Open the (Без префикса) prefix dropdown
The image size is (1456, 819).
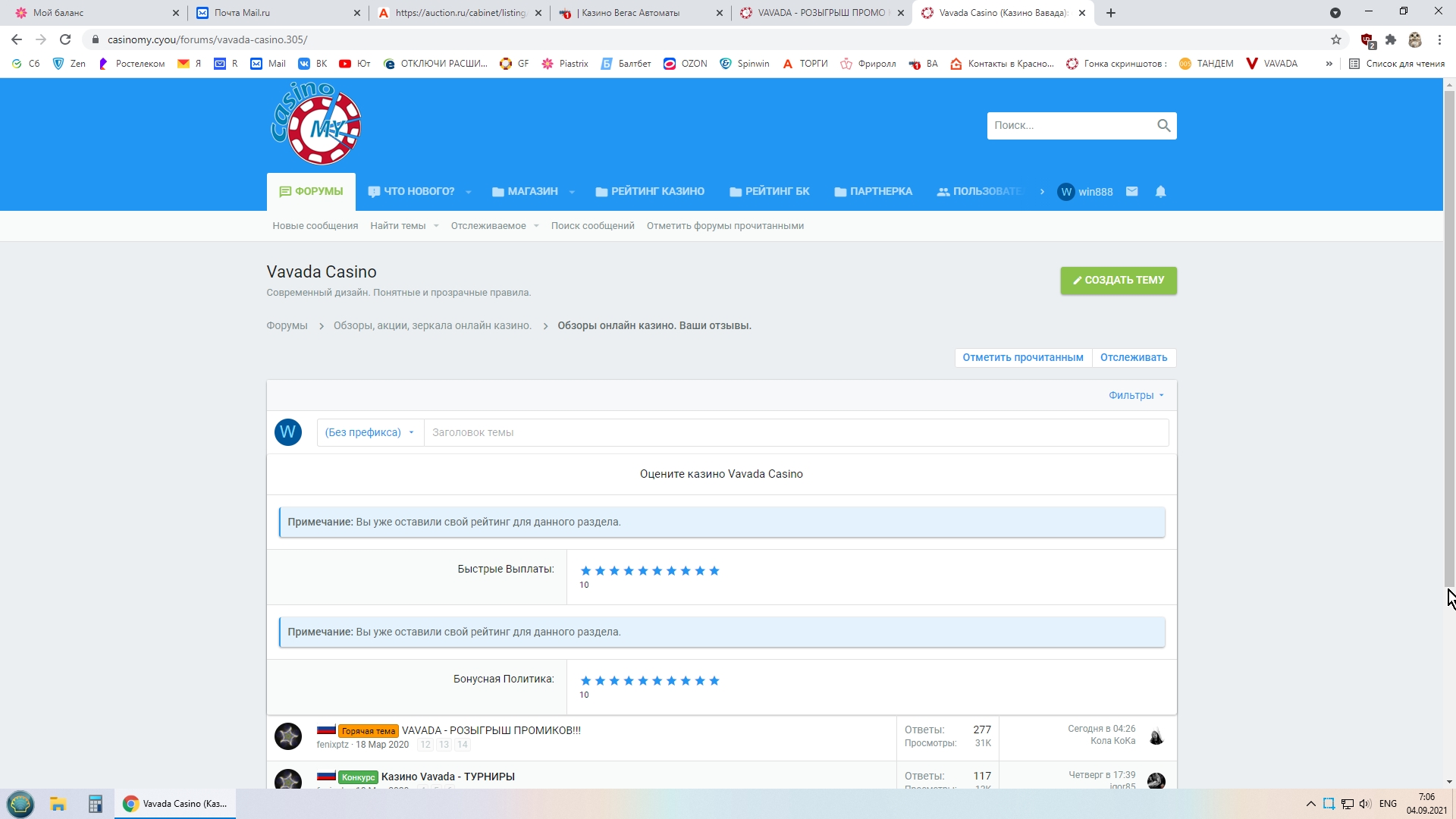pos(370,432)
